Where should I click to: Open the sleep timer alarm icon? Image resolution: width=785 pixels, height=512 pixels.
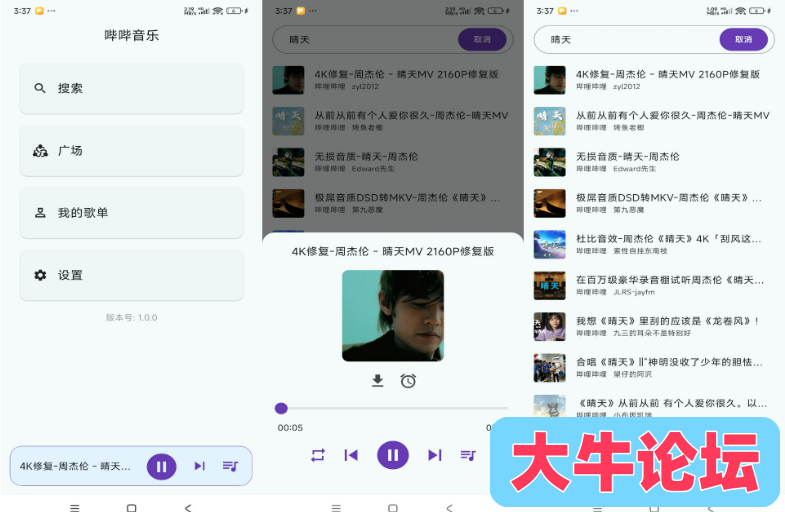tap(408, 381)
